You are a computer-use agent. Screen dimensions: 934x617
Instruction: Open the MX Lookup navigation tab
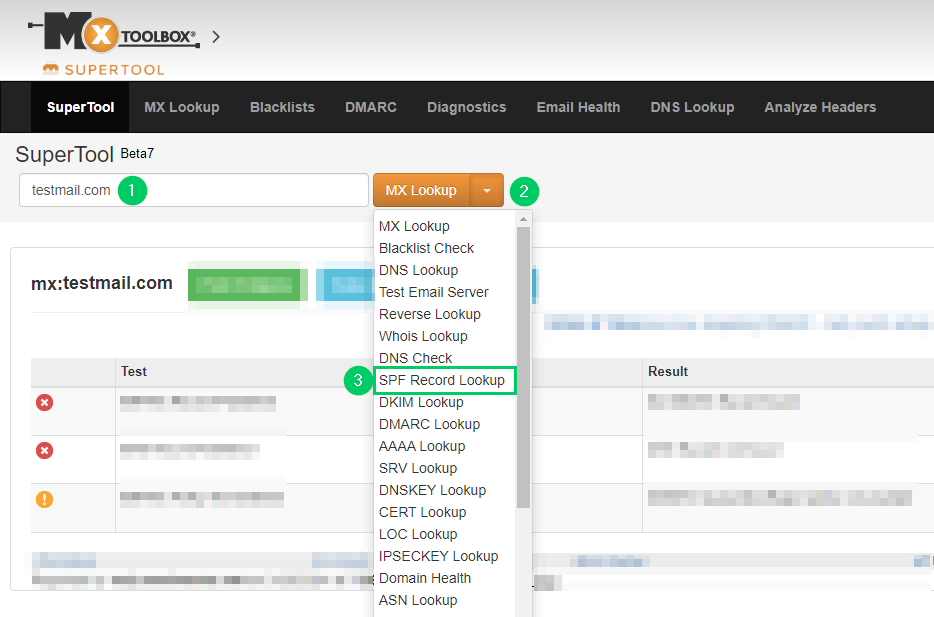182,107
